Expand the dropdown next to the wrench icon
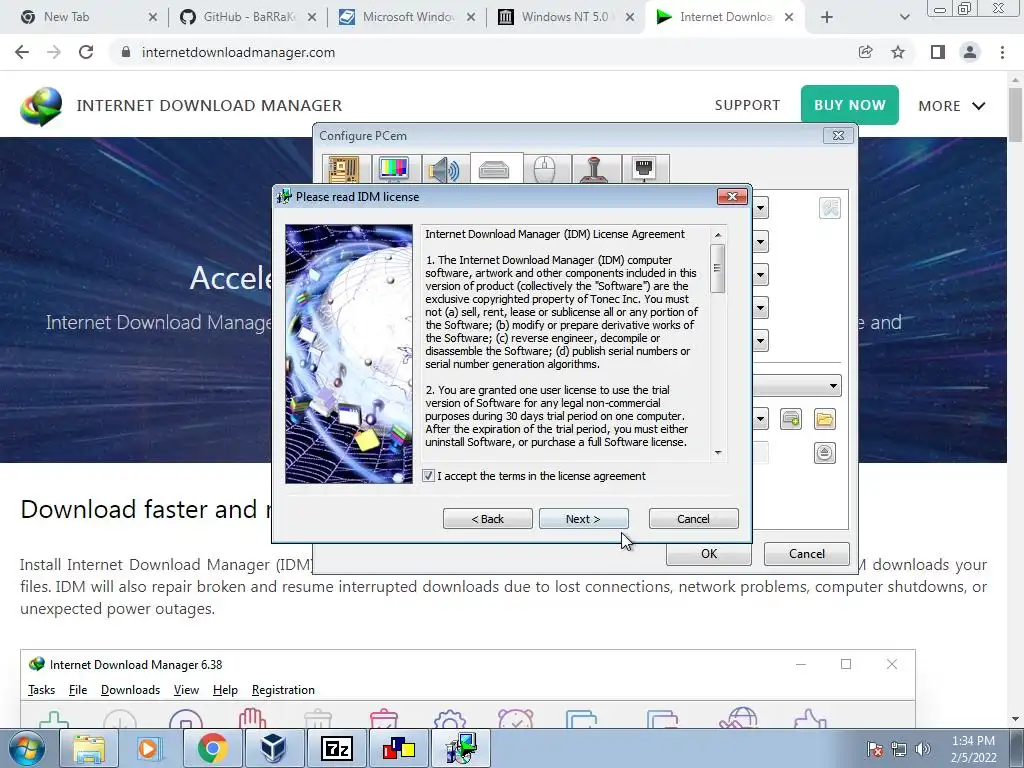 coord(760,208)
